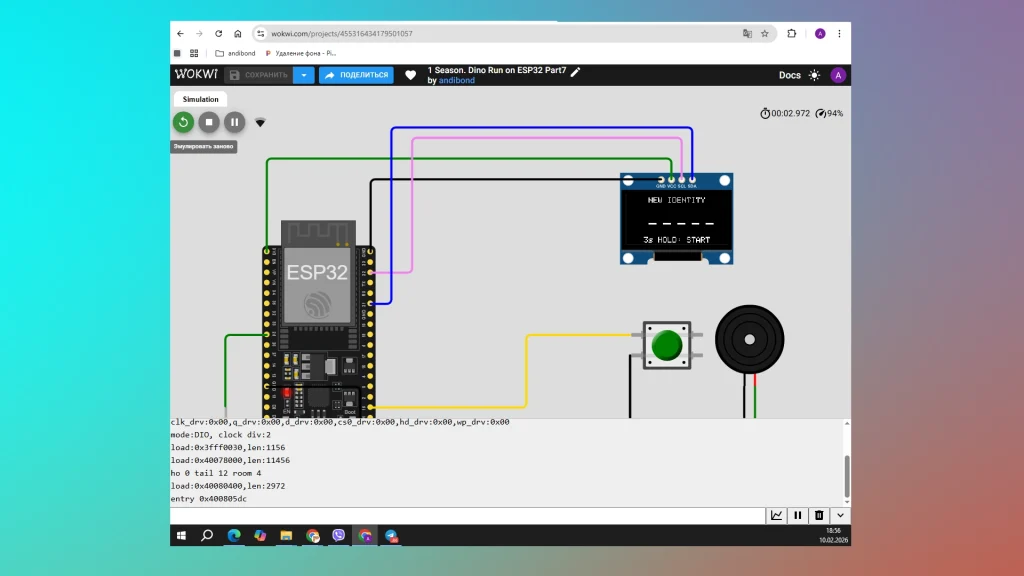1024x576 pixels.
Task: Open the apps grid in bookmarks bar
Action: tap(194, 53)
